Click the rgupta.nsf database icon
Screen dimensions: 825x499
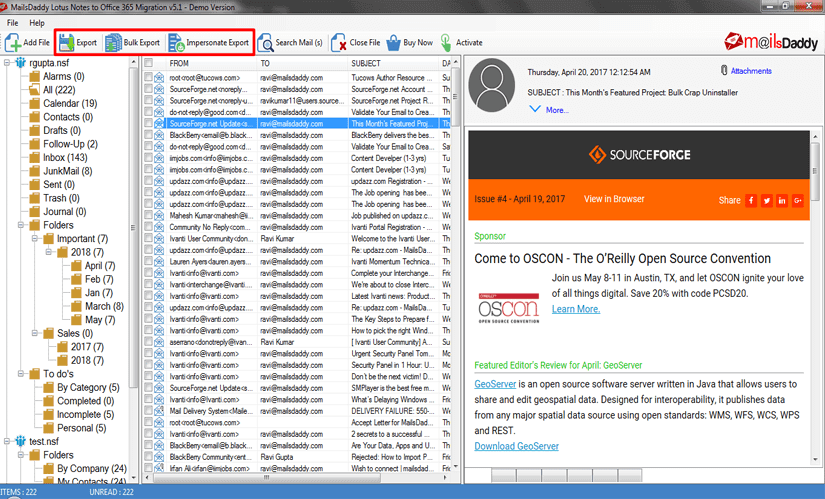click(x=21, y=63)
